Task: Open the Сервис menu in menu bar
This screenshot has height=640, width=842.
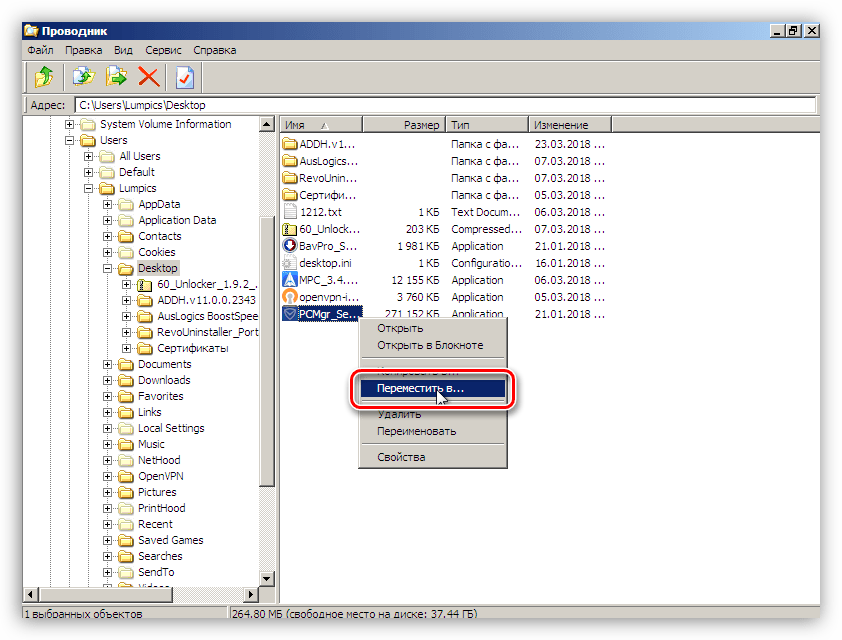Action: 163,49
